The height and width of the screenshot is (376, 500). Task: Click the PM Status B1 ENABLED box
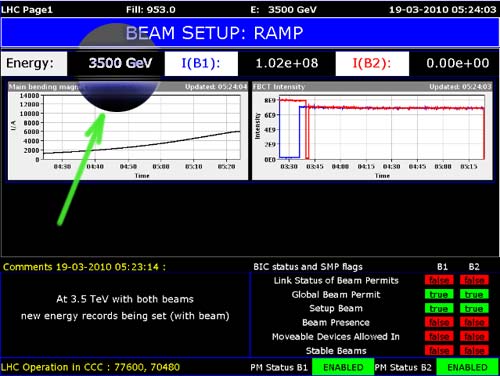[343, 367]
